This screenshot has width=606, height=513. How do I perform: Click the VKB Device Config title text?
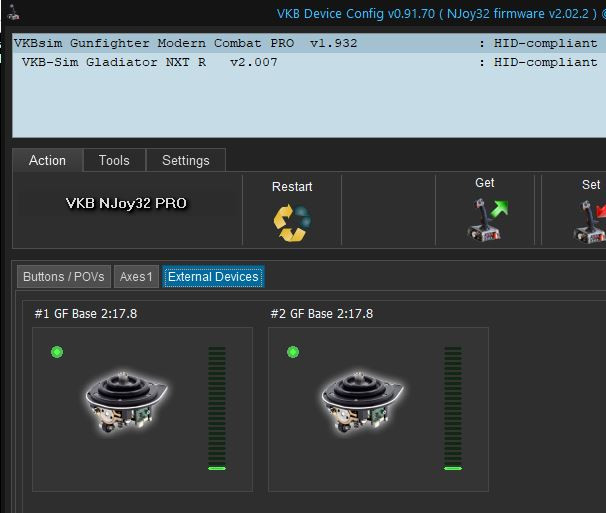tap(440, 14)
